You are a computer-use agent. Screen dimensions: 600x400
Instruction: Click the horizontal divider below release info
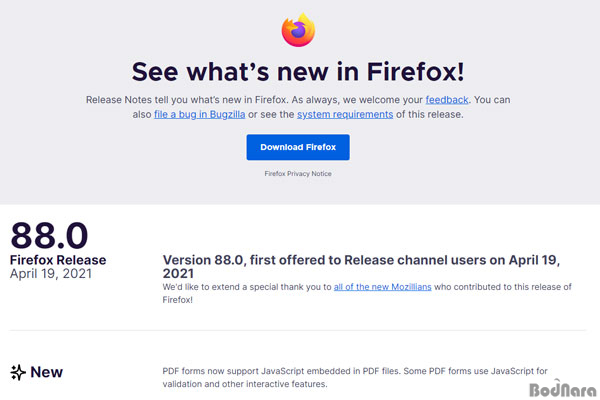click(298, 330)
